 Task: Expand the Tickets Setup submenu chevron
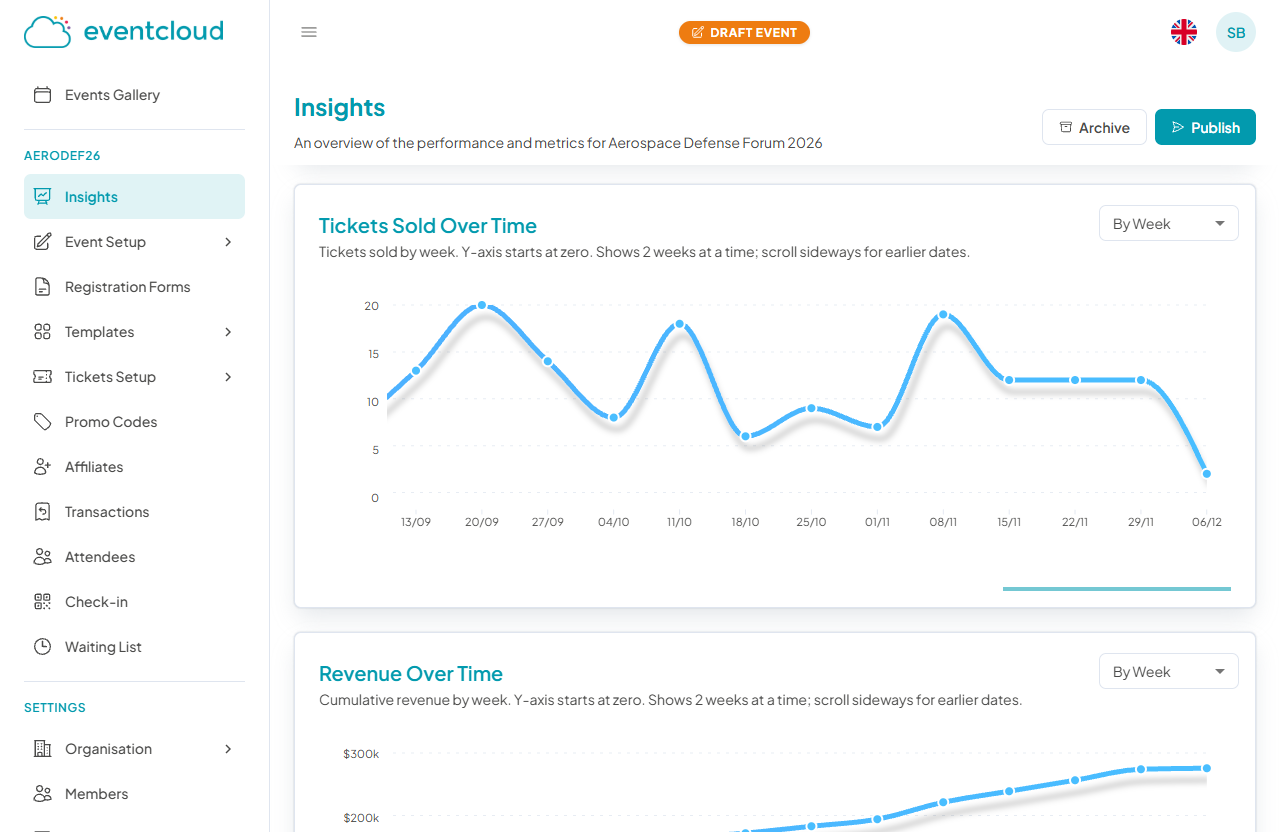(x=228, y=377)
